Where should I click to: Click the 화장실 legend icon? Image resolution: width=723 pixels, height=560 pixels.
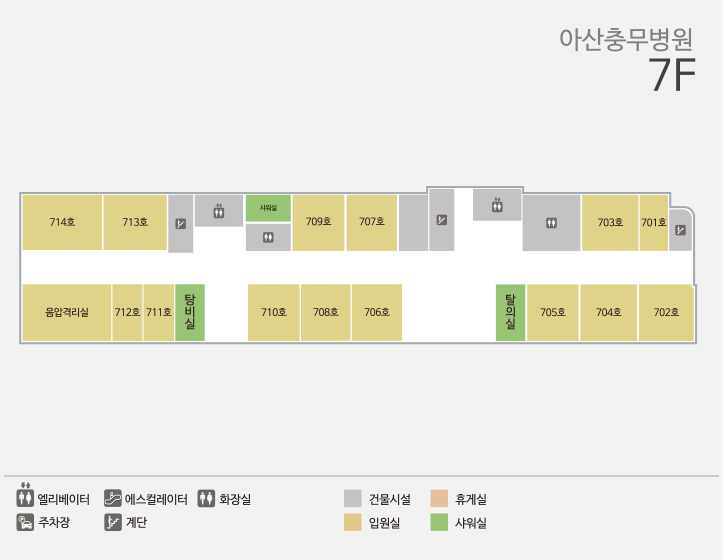click(206, 497)
